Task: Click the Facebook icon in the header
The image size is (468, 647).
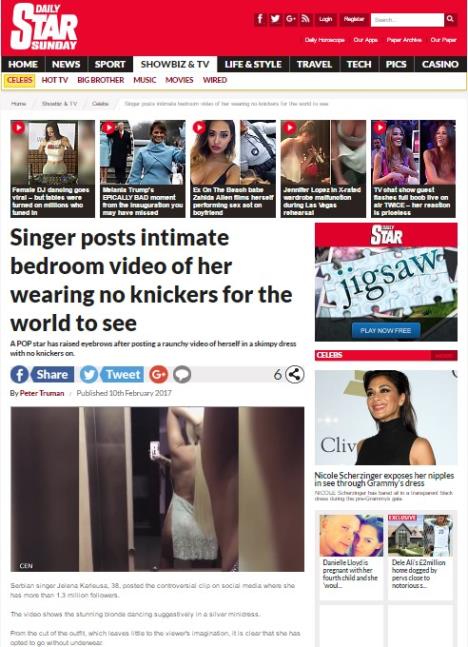Action: [x=260, y=19]
